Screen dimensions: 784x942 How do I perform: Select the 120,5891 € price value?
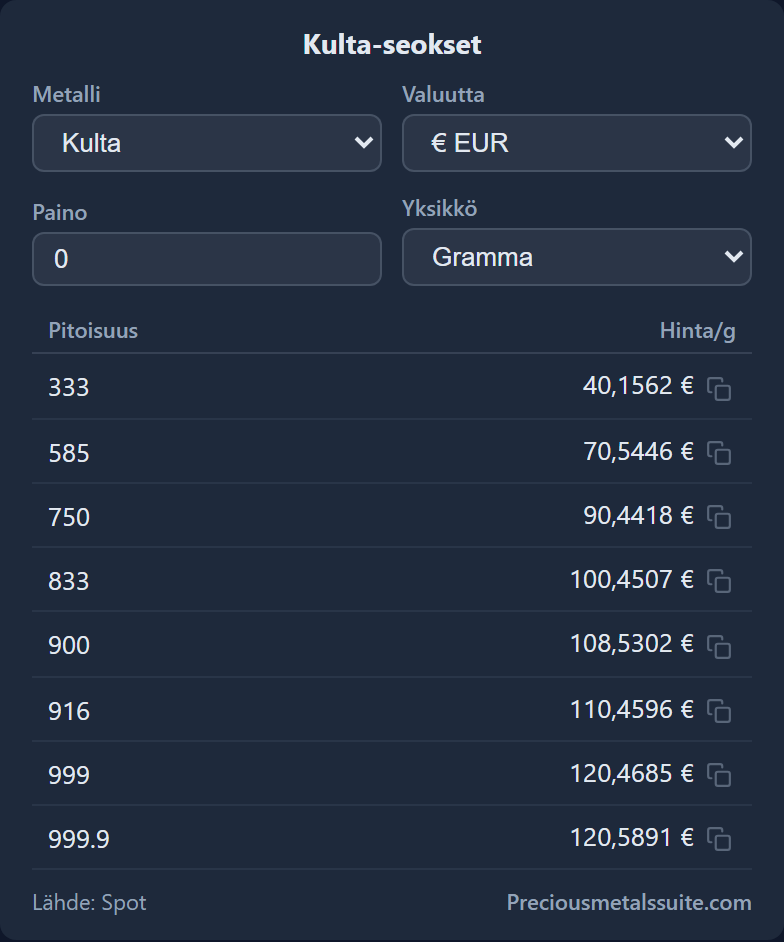tap(631, 837)
